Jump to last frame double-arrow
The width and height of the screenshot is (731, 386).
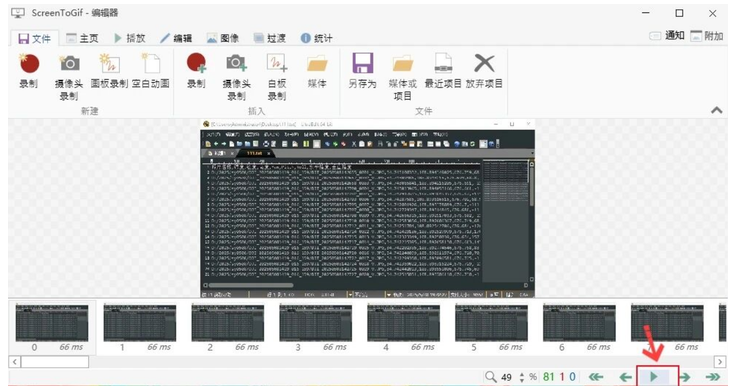coord(713,377)
